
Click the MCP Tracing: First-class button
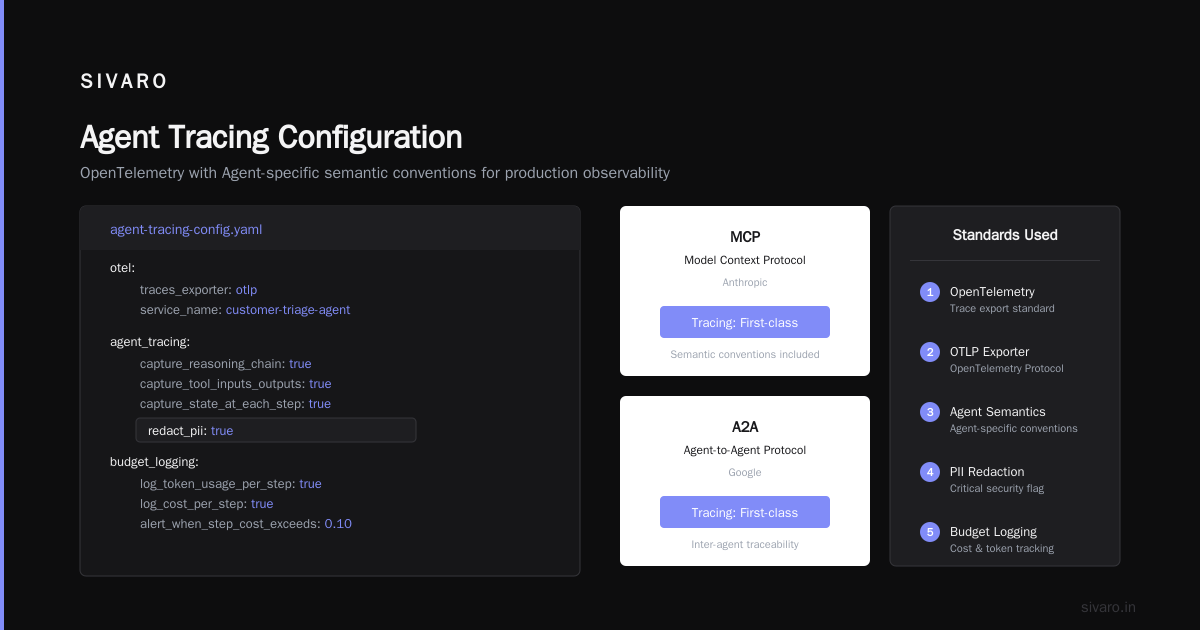click(745, 322)
